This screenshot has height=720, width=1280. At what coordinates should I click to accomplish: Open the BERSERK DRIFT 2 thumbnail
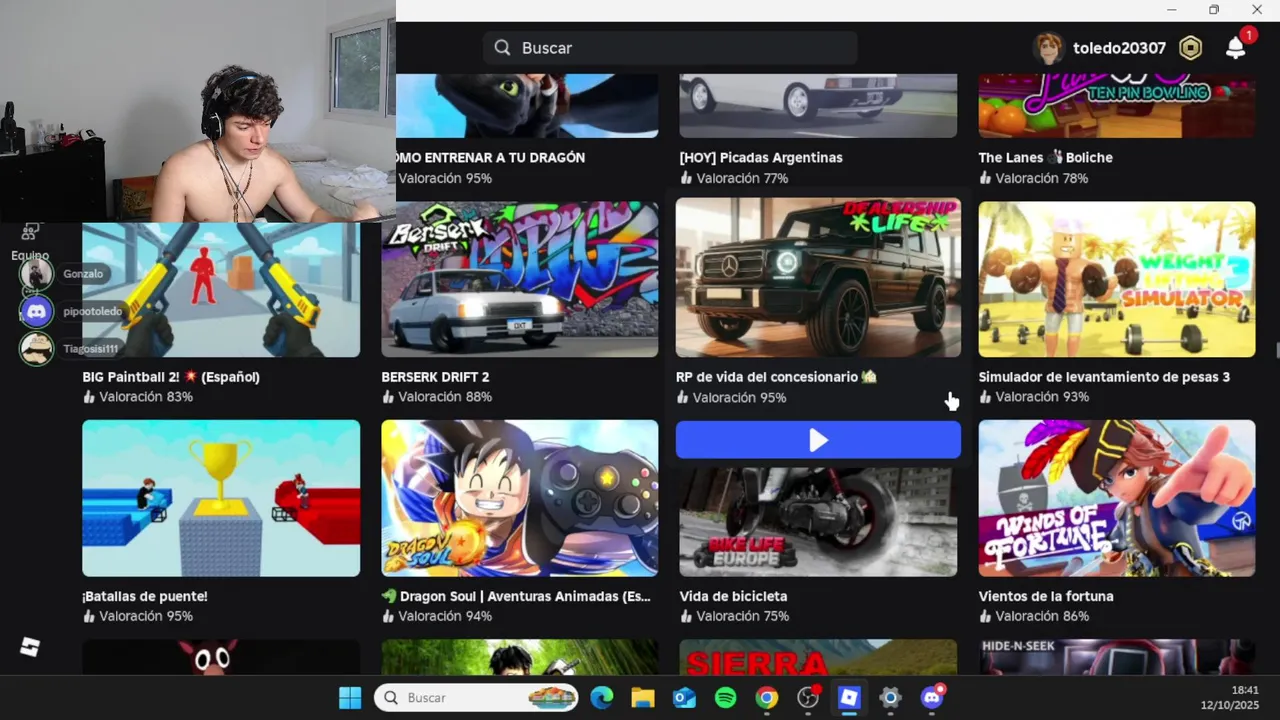[520, 279]
